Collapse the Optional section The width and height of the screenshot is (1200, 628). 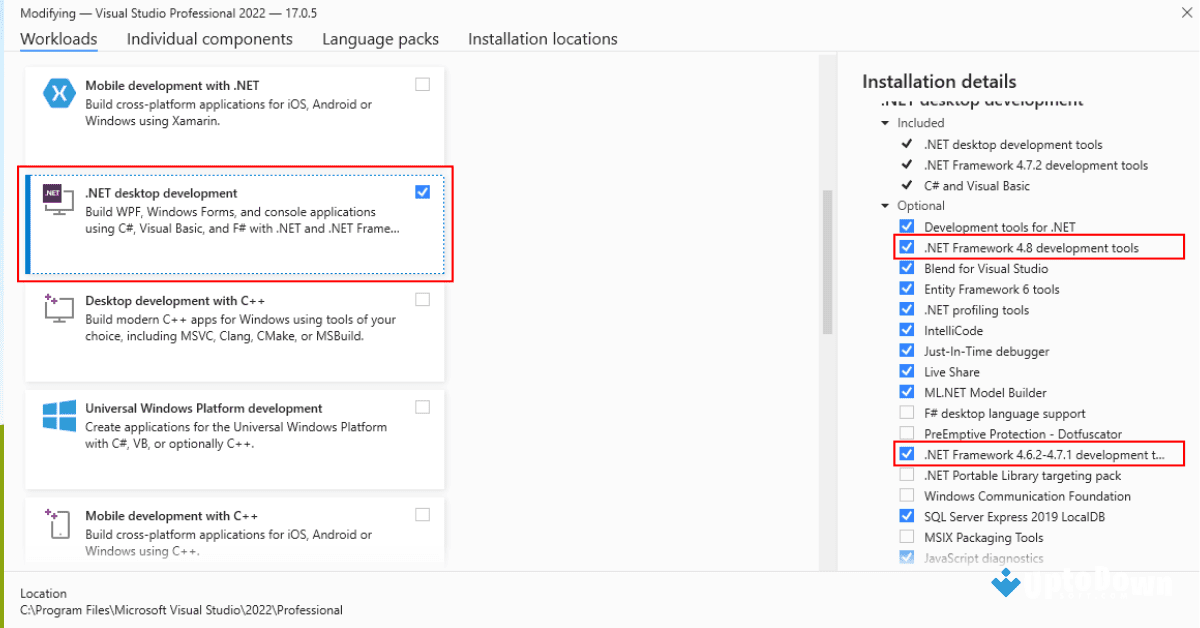884,205
